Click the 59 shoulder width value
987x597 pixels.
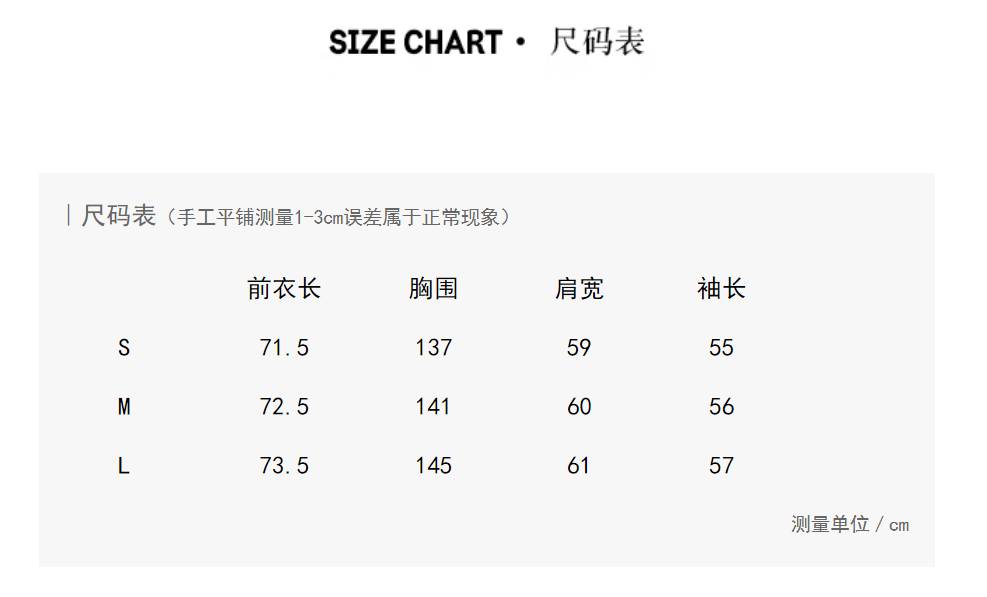point(579,348)
